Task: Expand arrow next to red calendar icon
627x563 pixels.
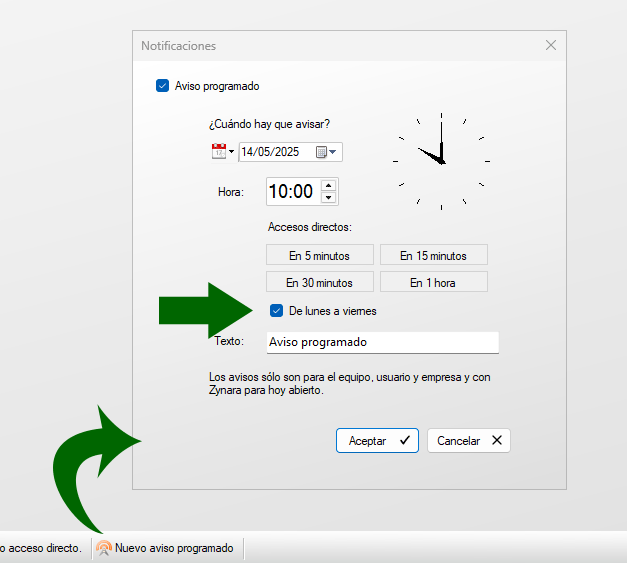Action: (231, 152)
